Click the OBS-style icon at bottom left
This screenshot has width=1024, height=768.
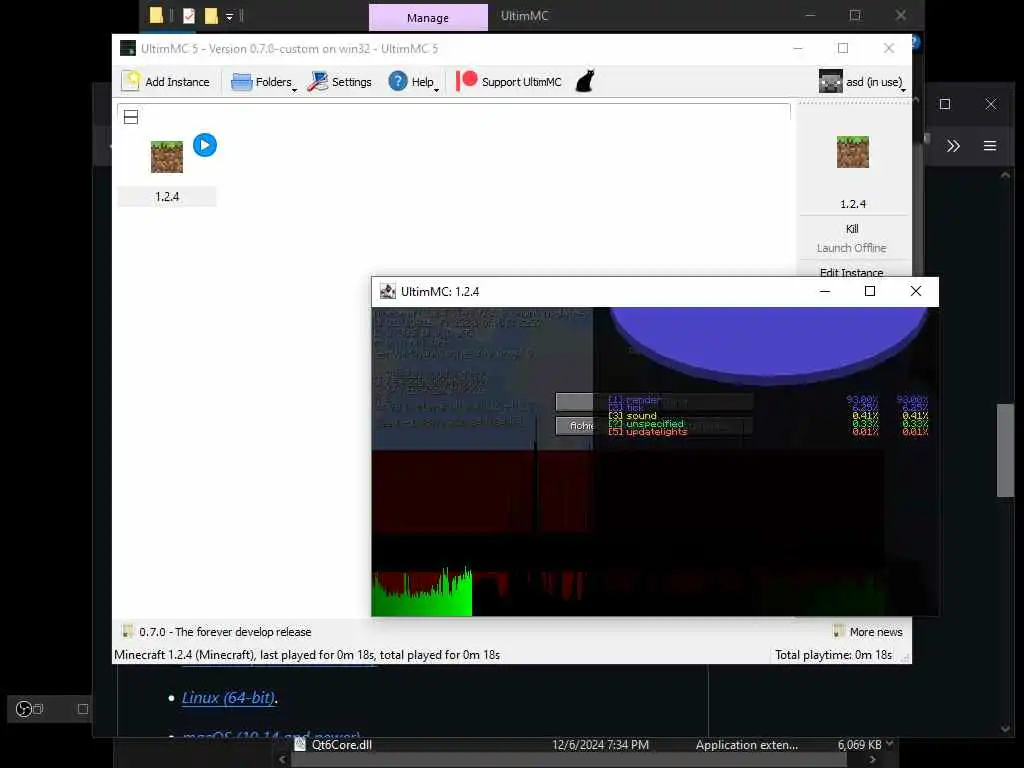coord(24,709)
